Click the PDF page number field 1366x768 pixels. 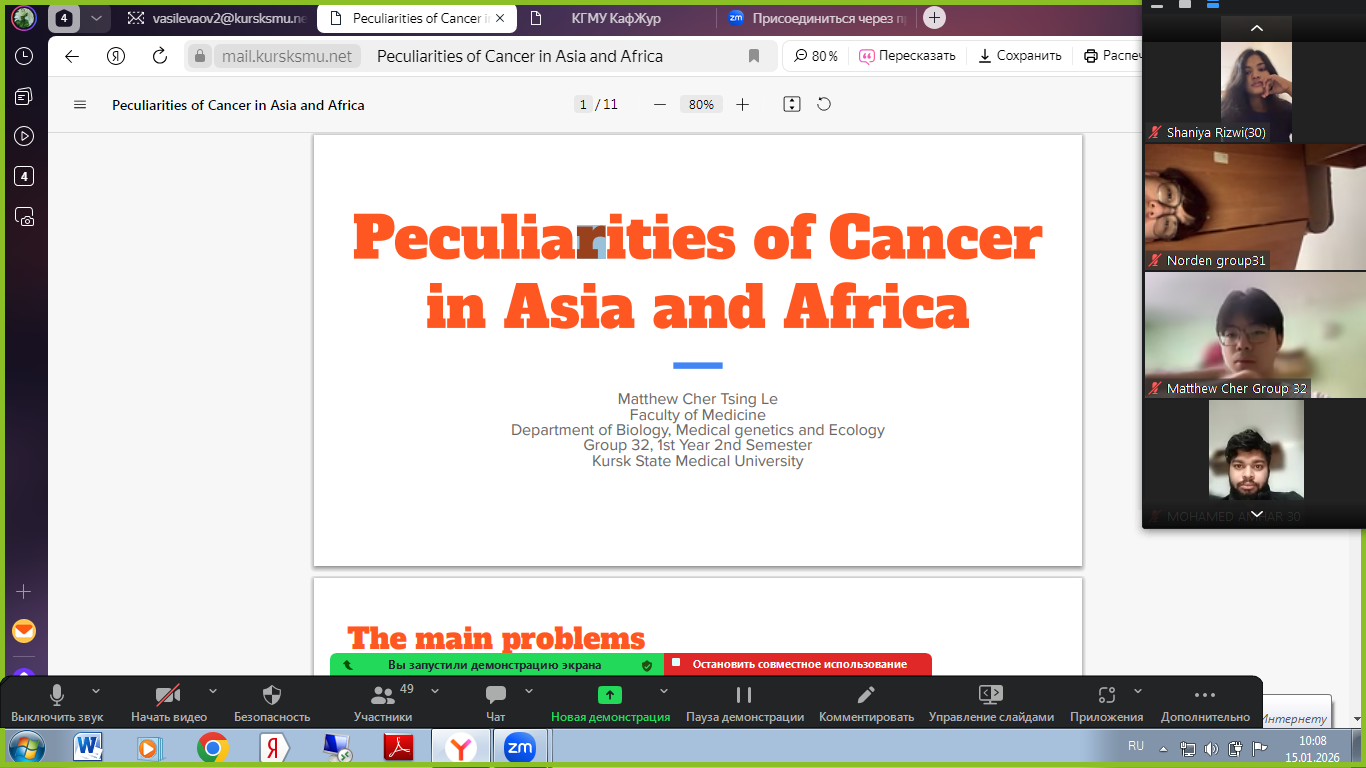click(x=583, y=104)
